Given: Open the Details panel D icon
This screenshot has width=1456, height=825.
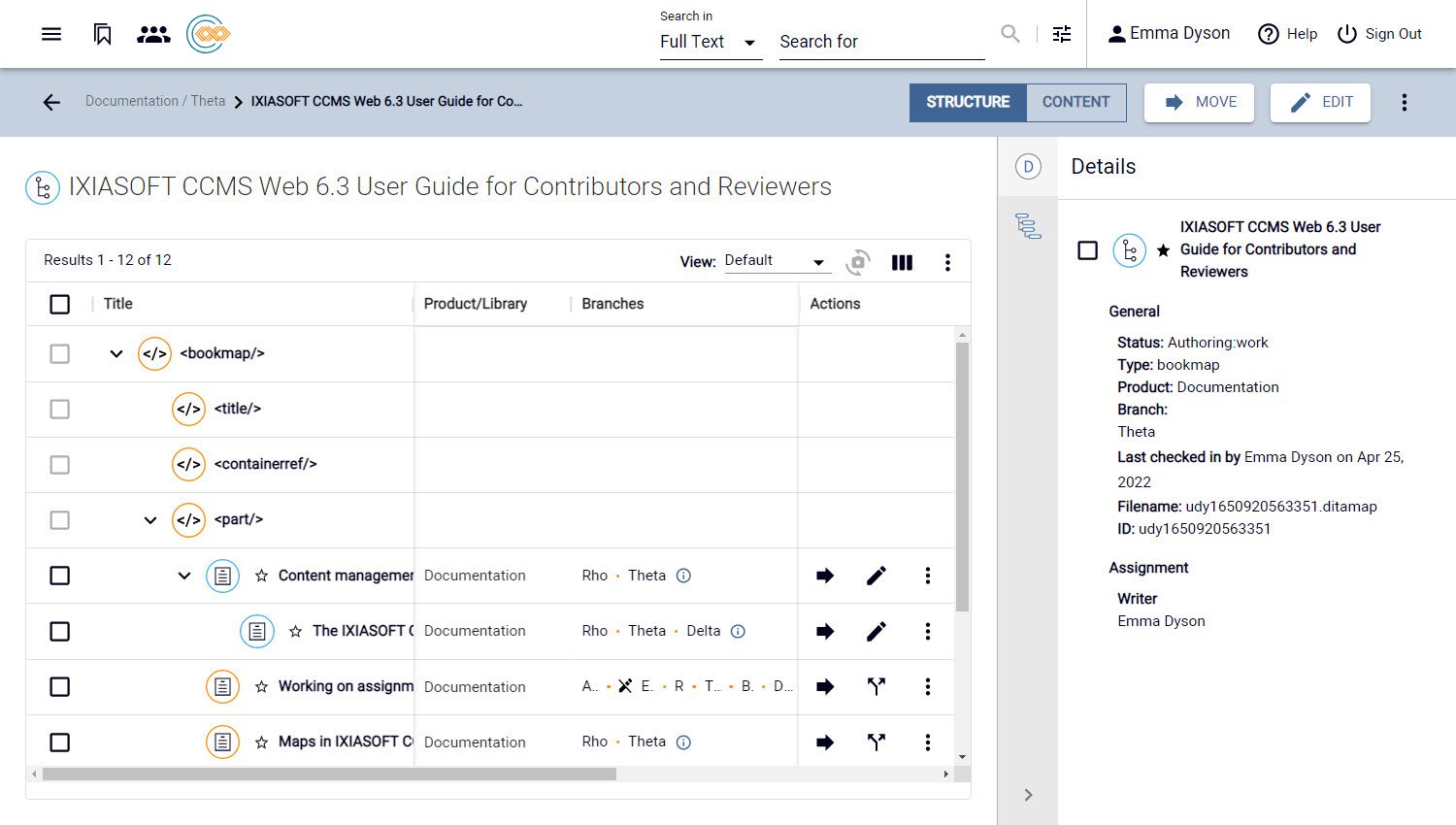Looking at the screenshot, I should click(1028, 167).
